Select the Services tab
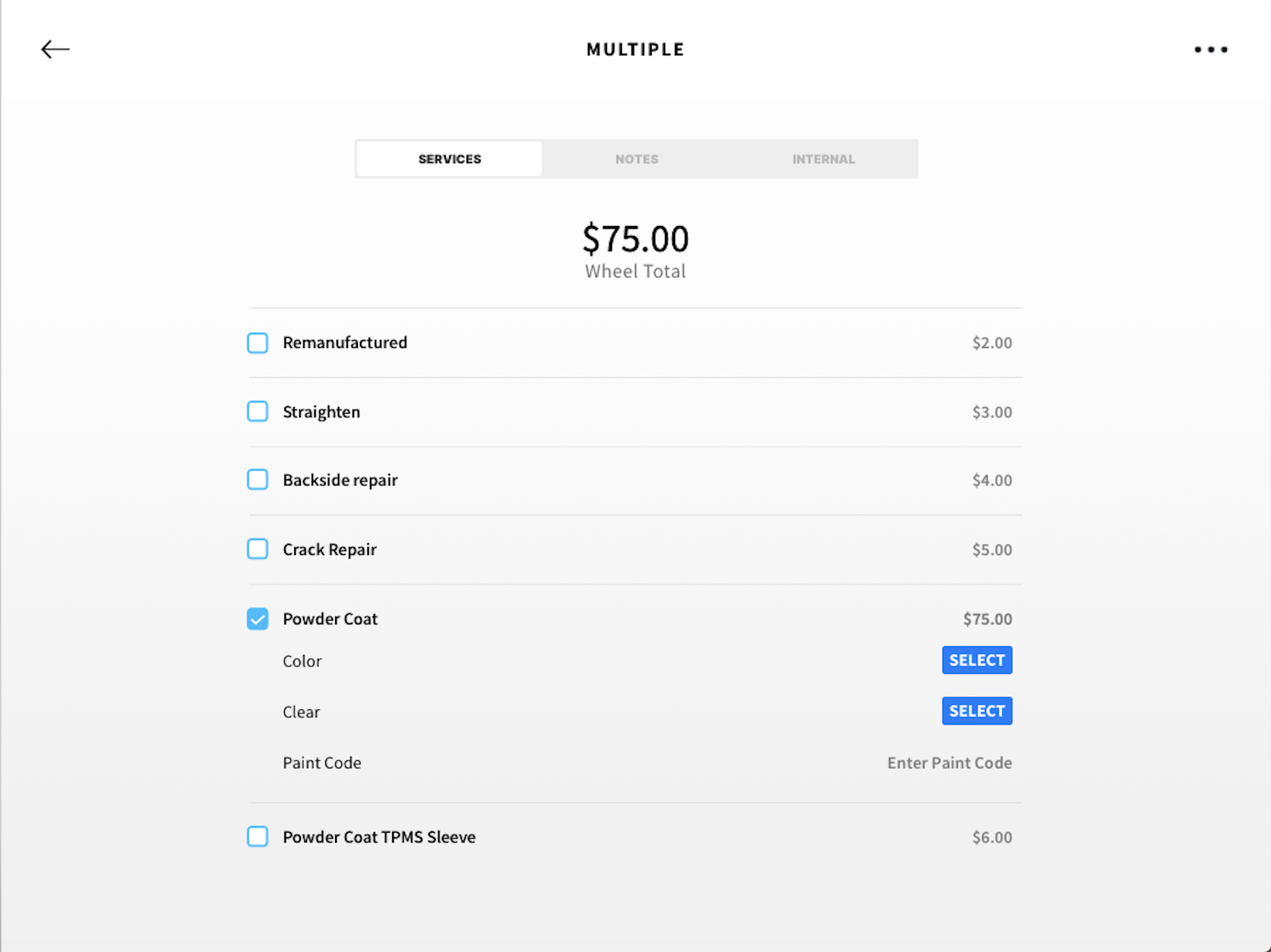 point(449,159)
